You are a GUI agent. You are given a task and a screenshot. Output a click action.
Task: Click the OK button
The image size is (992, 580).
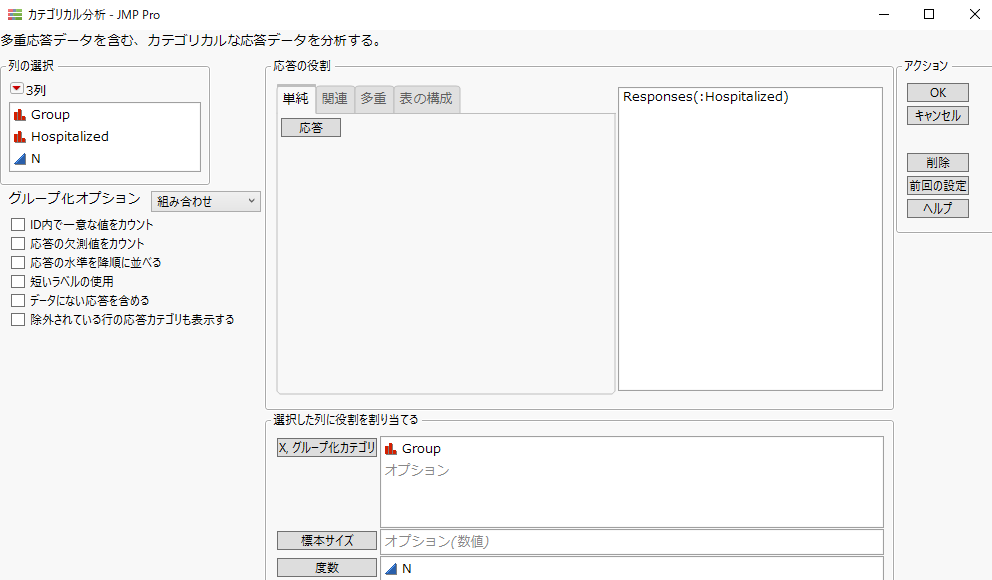point(937,91)
